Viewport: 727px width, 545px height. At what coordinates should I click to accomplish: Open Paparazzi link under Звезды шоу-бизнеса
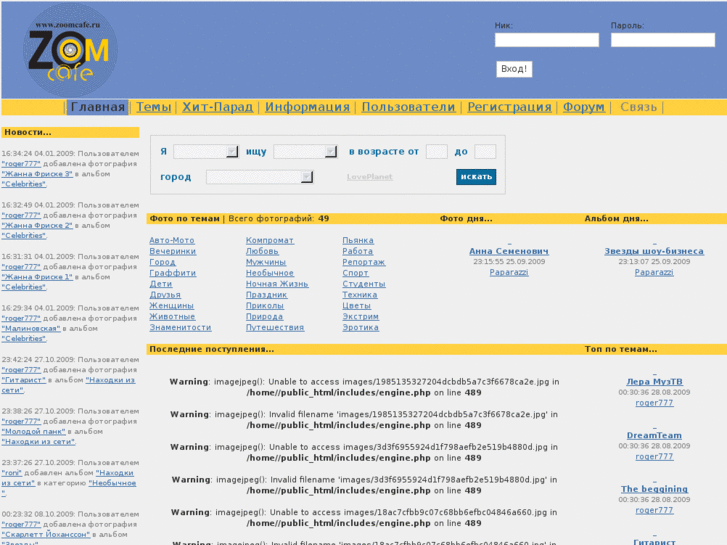(654, 272)
